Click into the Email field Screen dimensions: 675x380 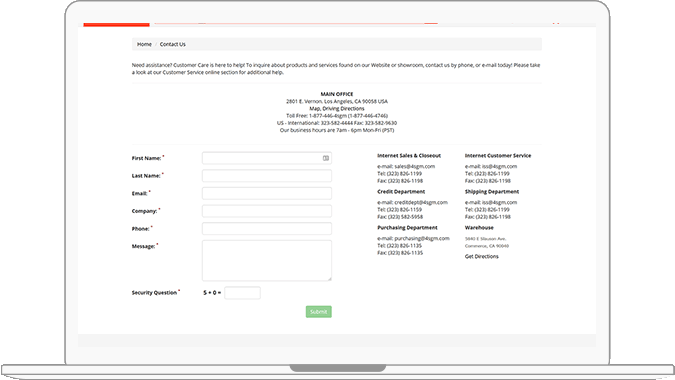coord(267,193)
